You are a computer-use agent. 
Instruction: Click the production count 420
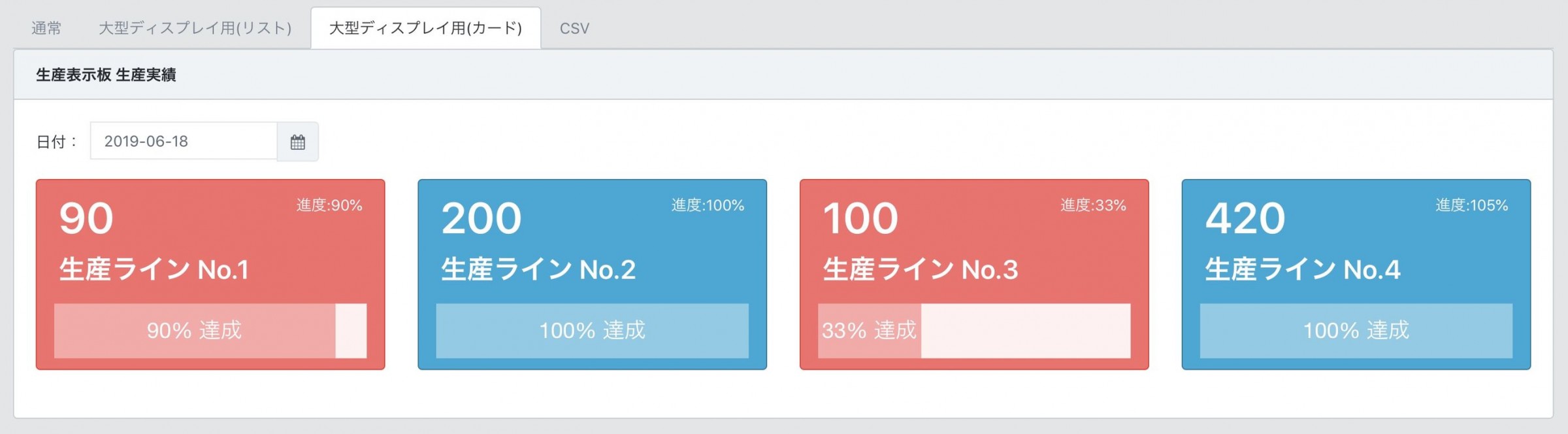coord(1245,218)
